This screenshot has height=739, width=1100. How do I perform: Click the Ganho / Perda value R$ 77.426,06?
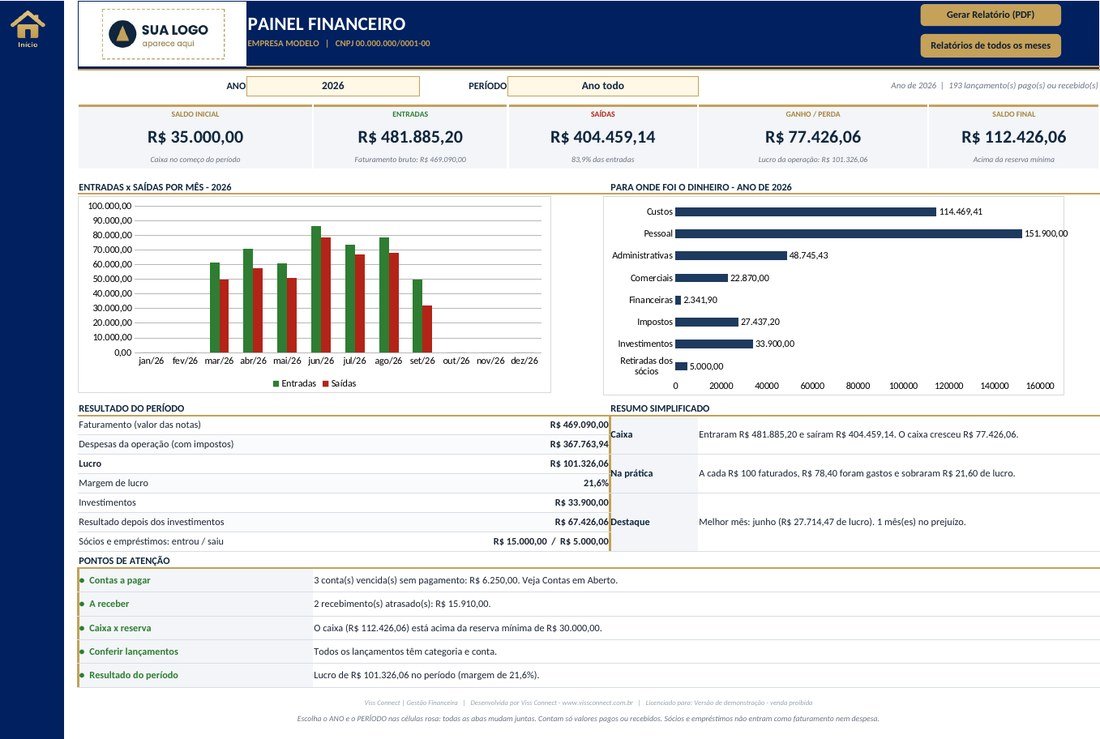[x=812, y=137]
